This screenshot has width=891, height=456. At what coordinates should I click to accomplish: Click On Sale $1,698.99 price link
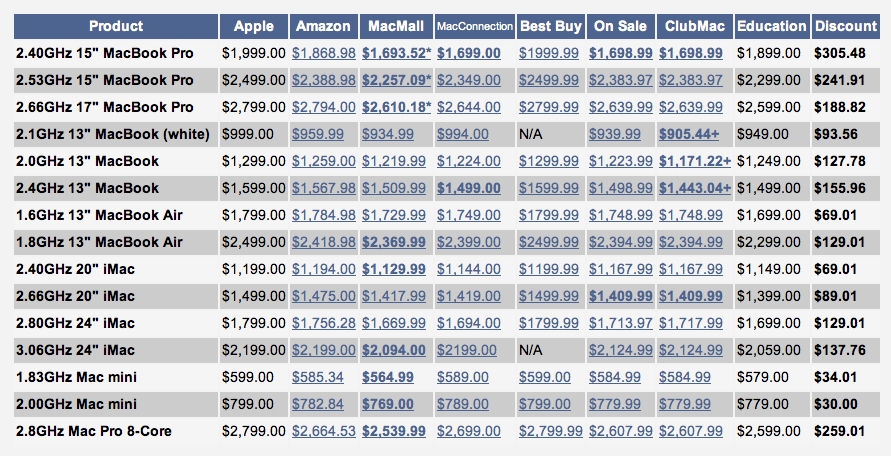621,53
